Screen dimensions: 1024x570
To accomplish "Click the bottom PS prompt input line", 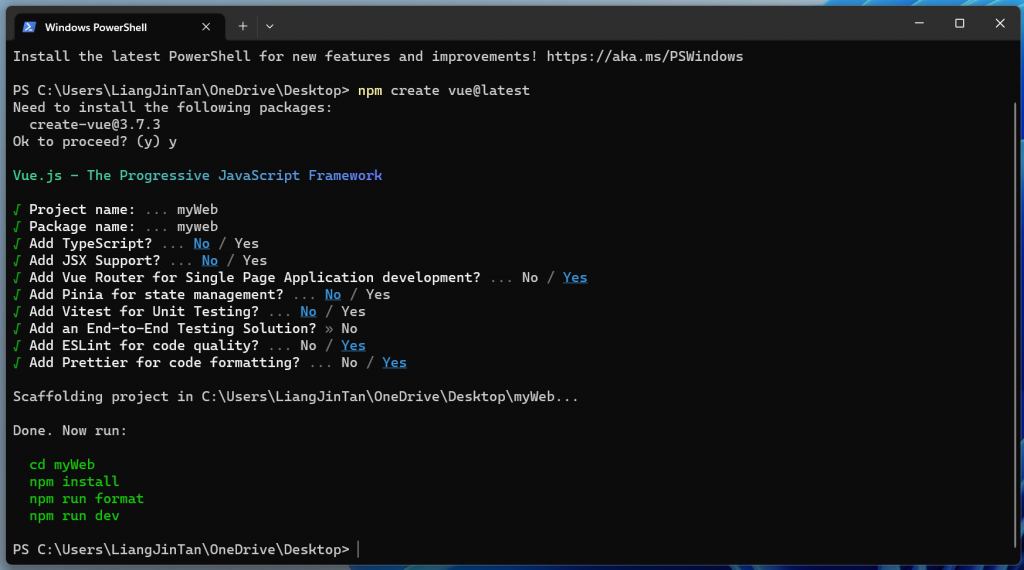I will coord(186,549).
